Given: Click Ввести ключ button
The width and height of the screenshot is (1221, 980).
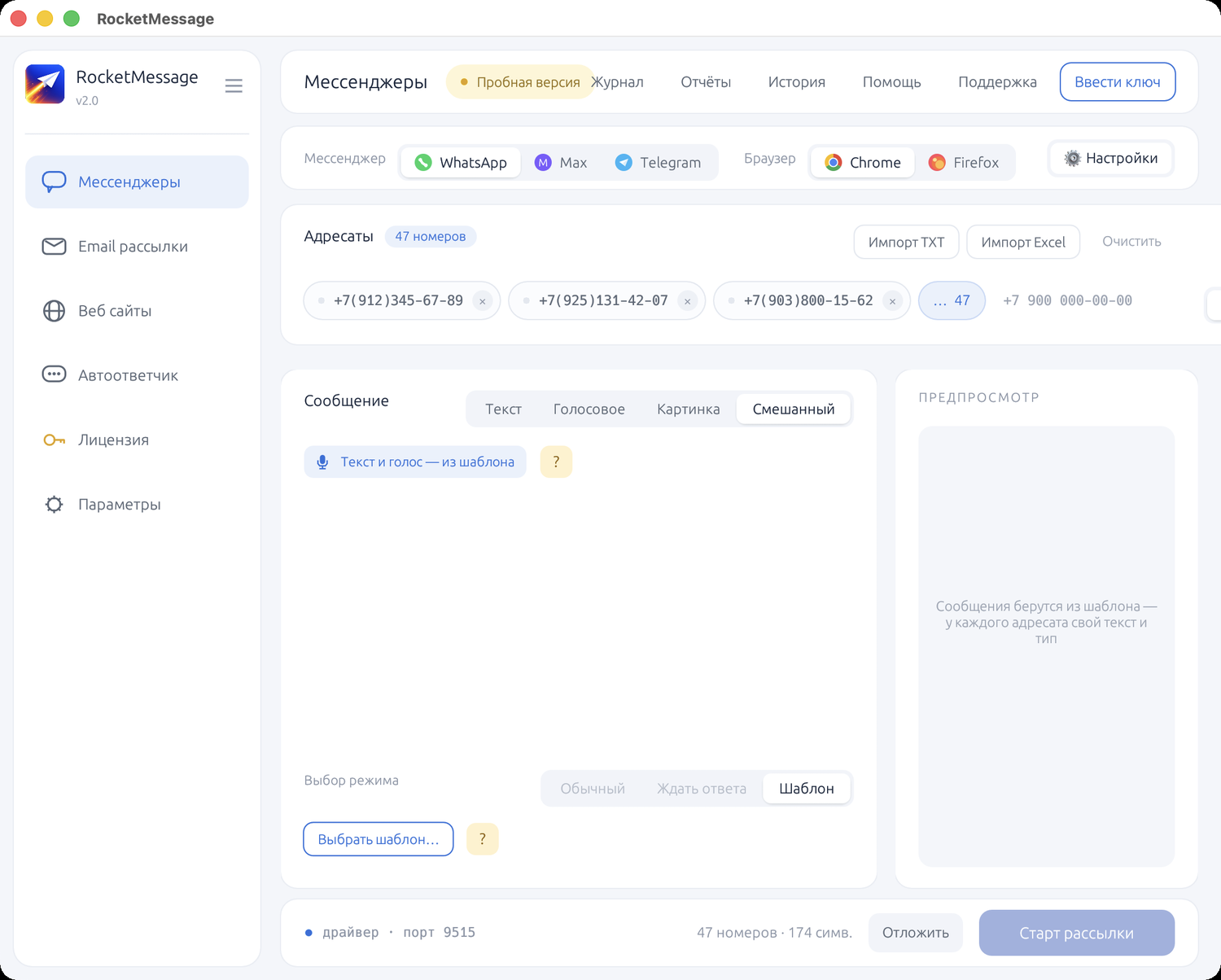Looking at the screenshot, I should (1118, 81).
